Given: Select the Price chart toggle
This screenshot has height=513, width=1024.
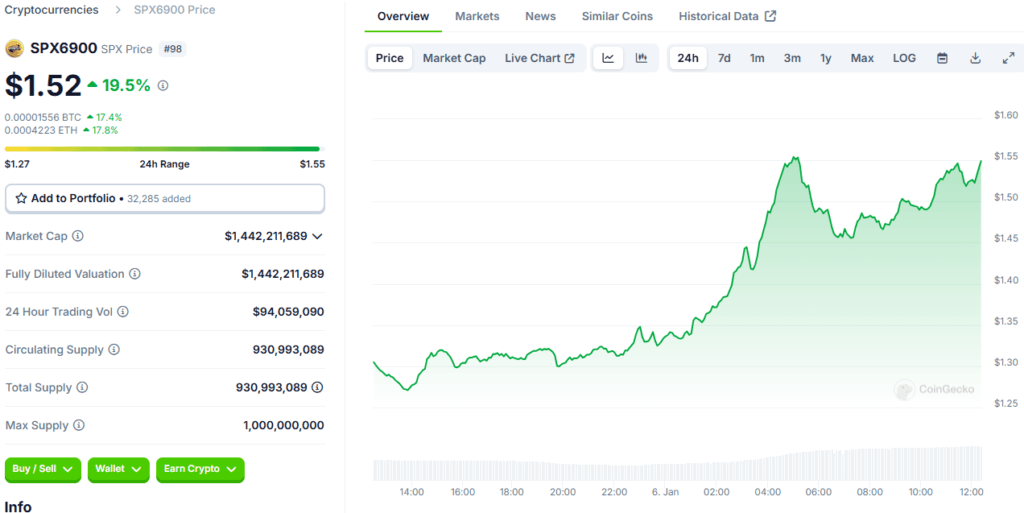Looking at the screenshot, I should coord(390,58).
